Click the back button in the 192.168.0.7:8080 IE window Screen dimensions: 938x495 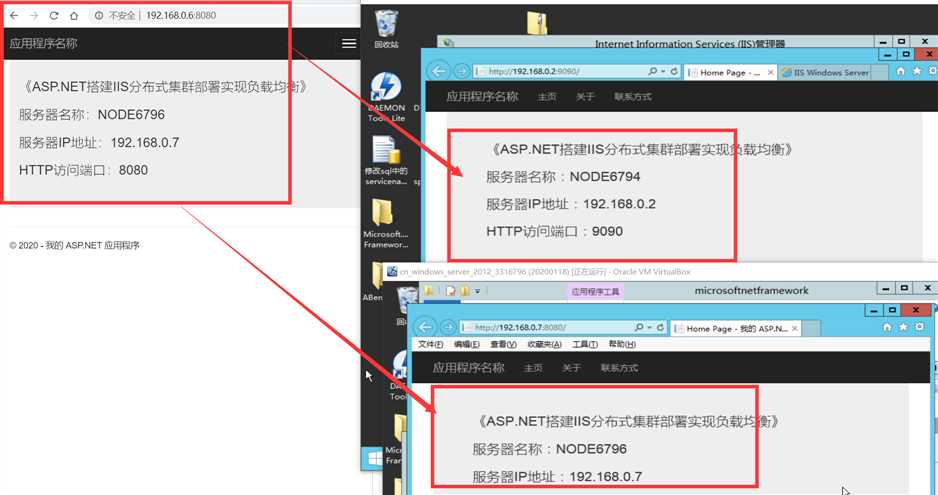pos(425,327)
